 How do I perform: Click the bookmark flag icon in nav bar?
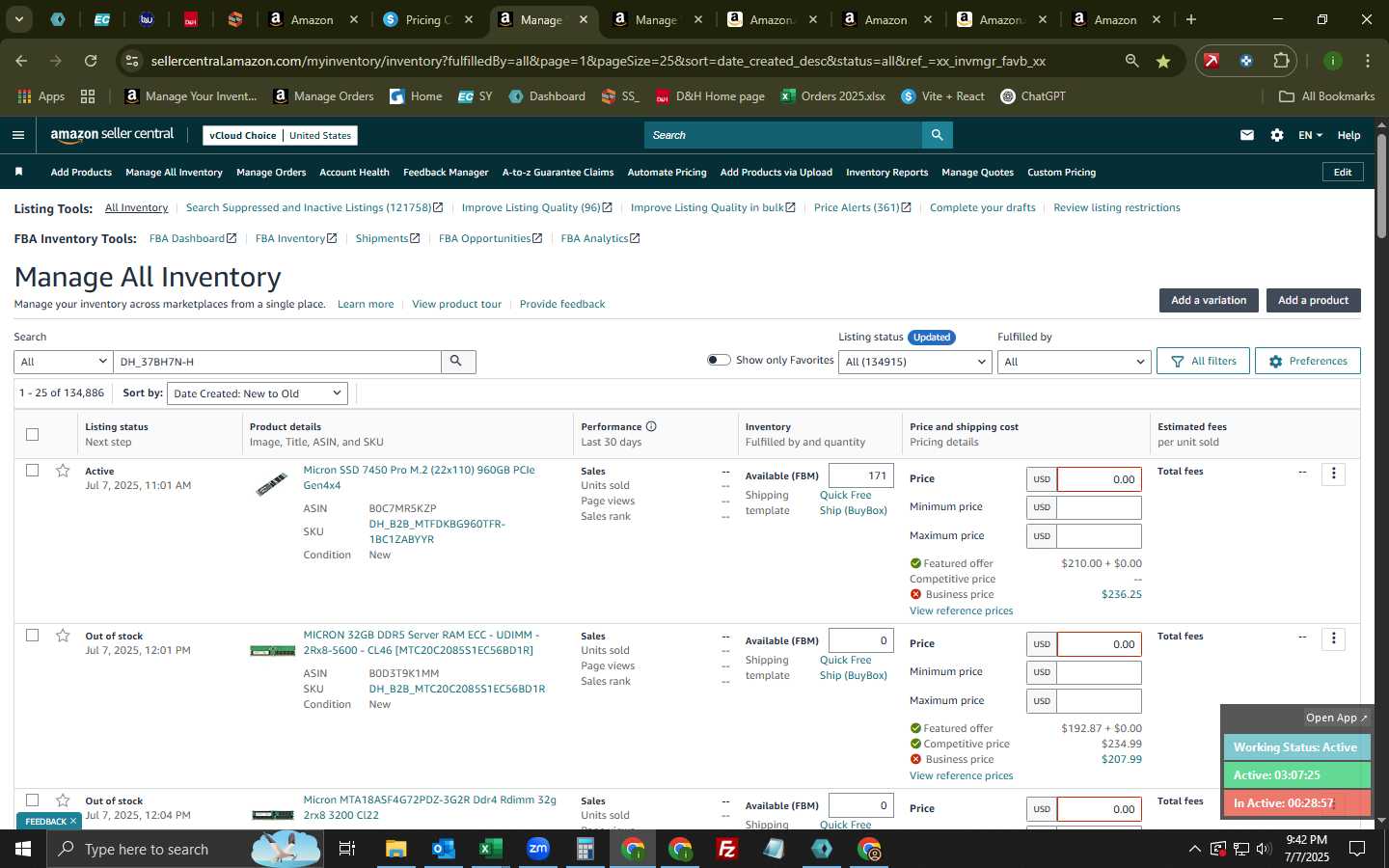click(x=18, y=172)
